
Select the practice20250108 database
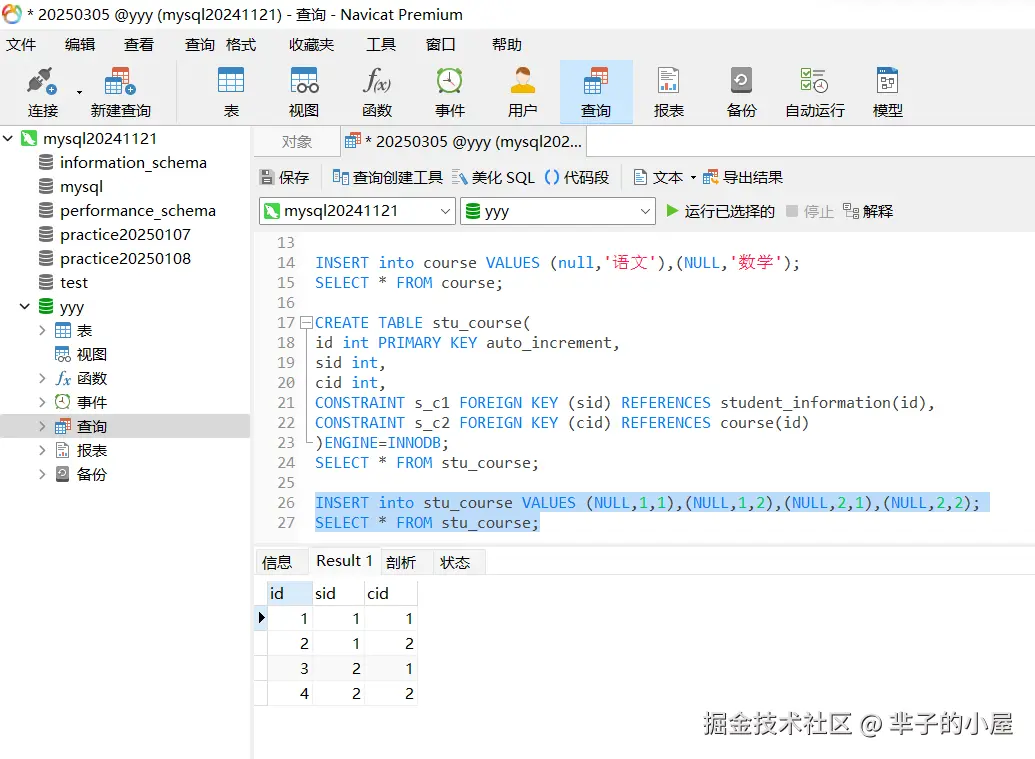(x=125, y=259)
